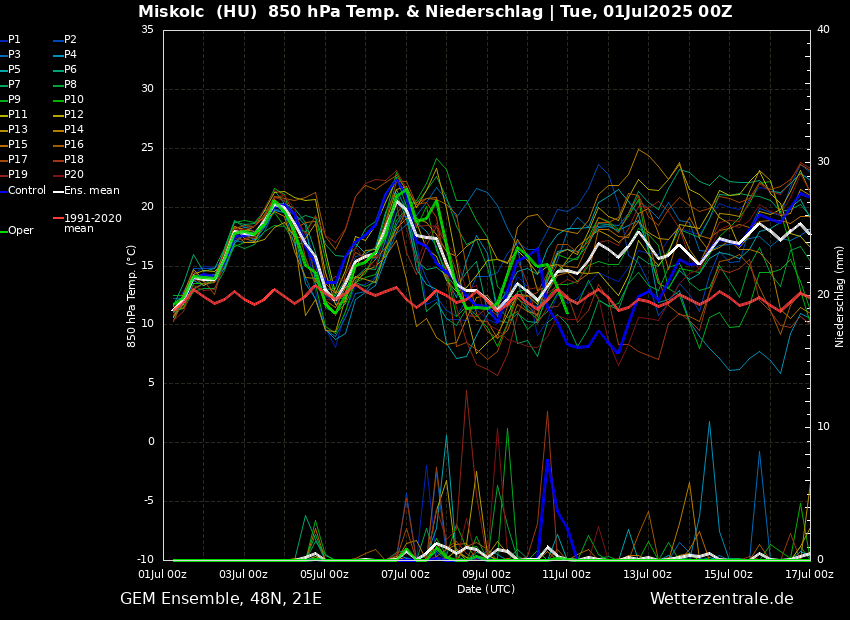Click the 1991-2020 mean legend entry

tap(92, 223)
